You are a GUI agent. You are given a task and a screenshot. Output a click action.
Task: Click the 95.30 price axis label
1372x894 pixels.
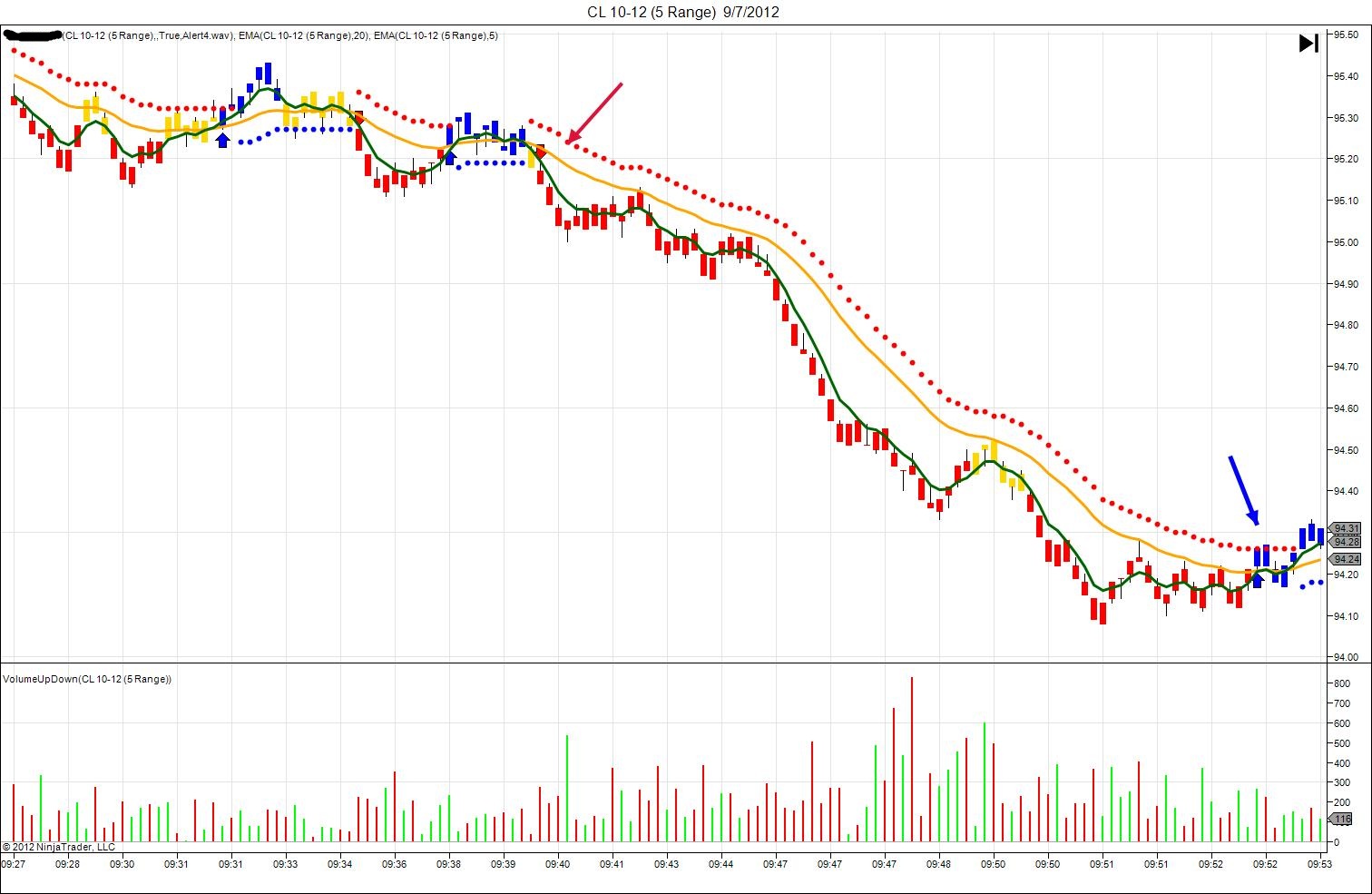pos(1346,118)
